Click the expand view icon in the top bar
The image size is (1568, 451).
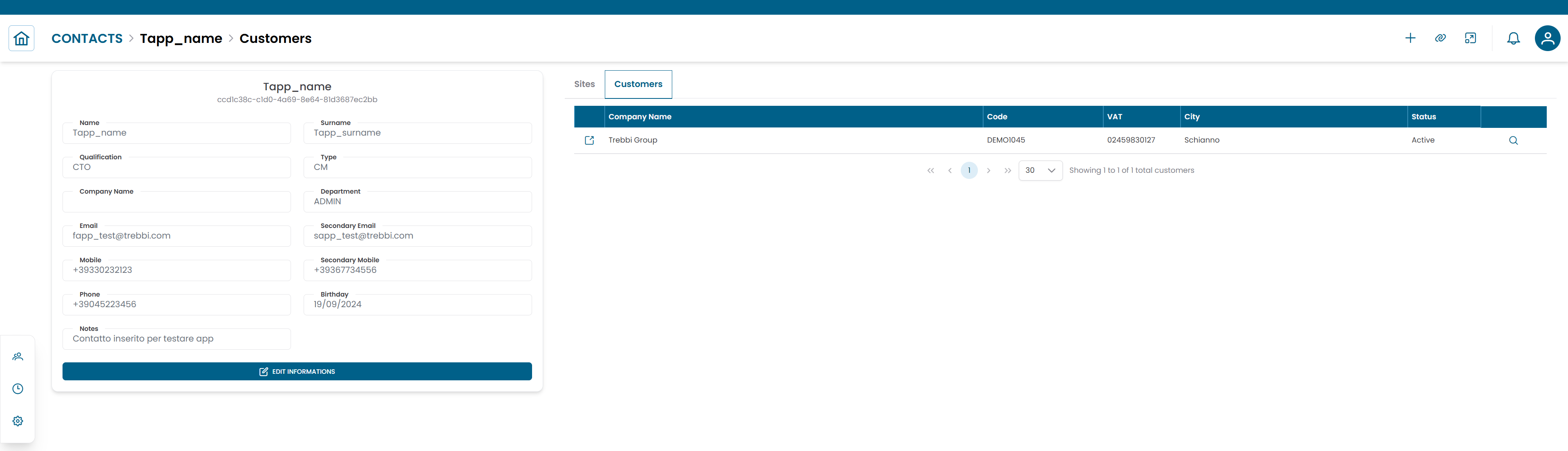pyautogui.click(x=1471, y=38)
